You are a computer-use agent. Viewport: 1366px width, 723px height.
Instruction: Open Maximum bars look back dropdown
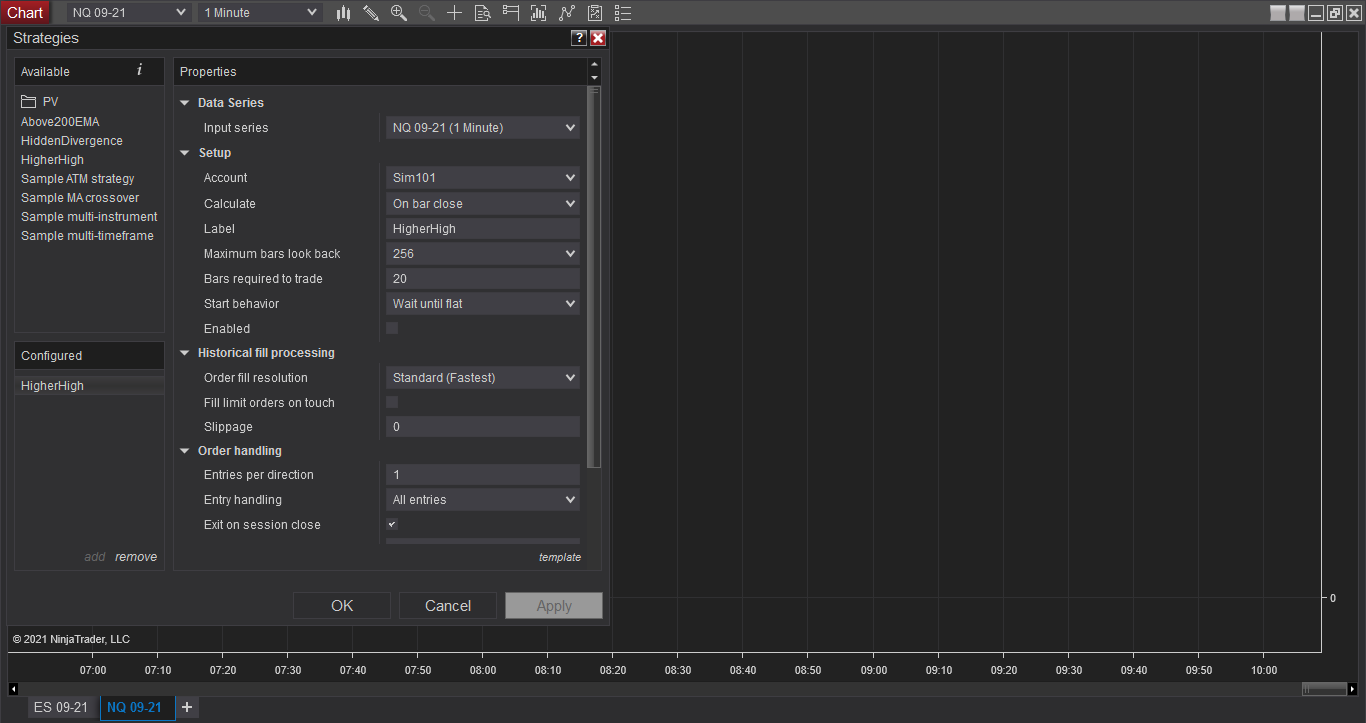coord(483,254)
